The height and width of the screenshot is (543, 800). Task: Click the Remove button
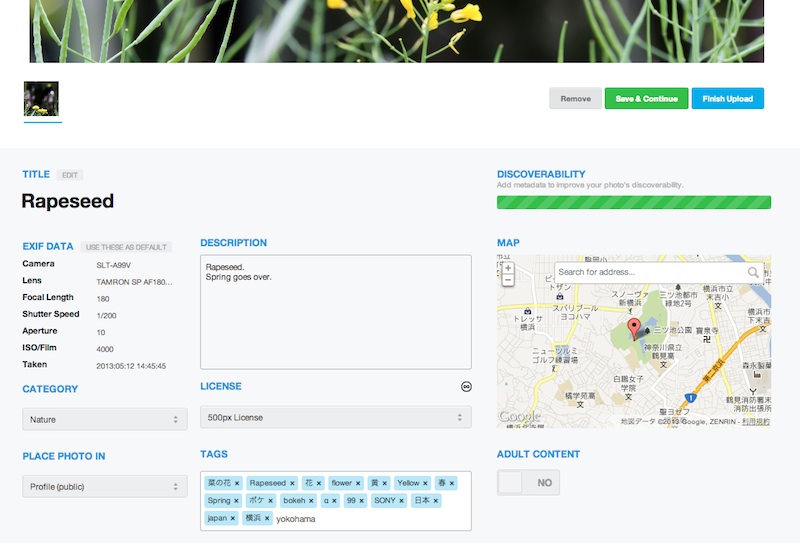575,99
